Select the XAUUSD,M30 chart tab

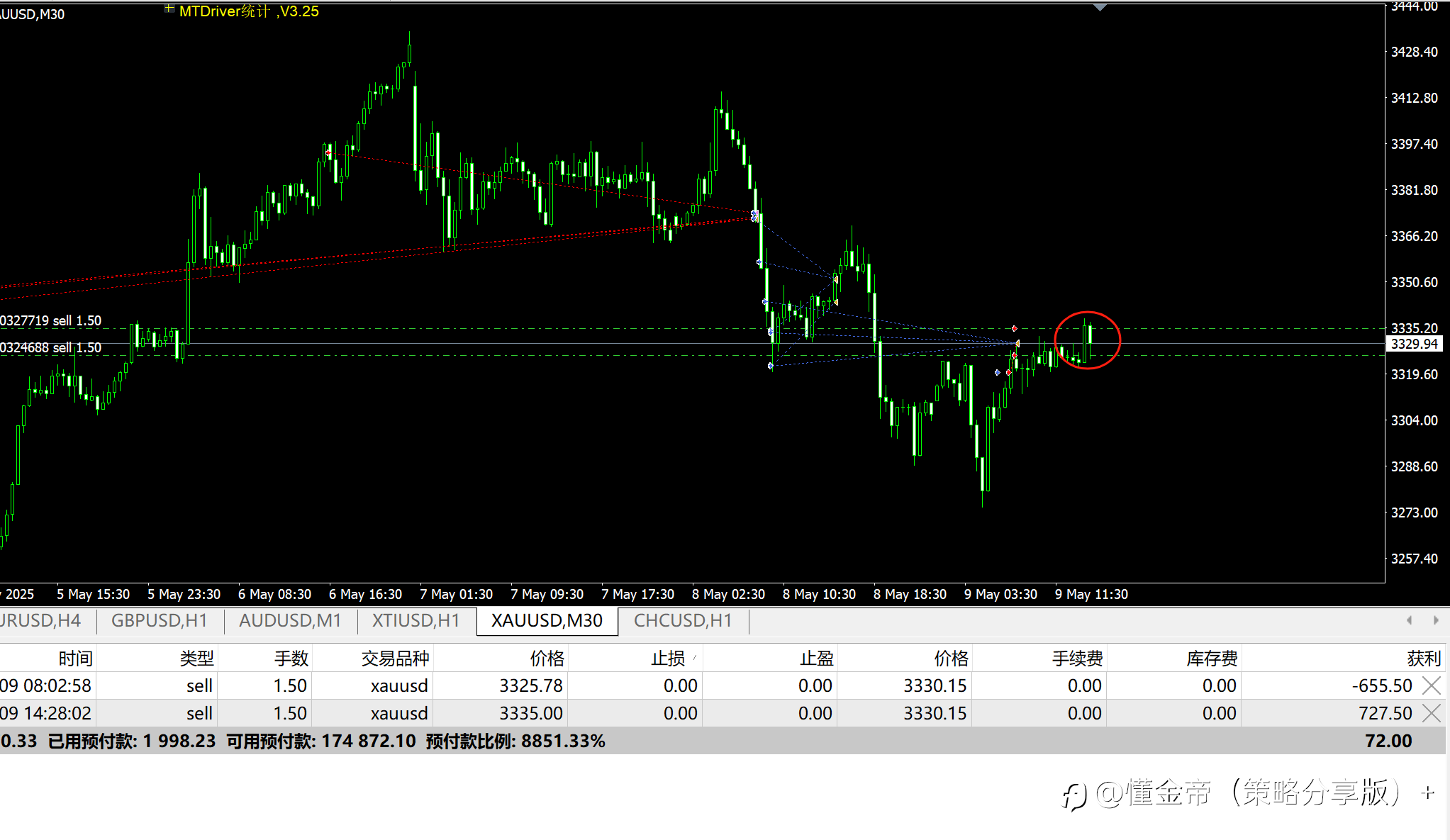tap(547, 620)
